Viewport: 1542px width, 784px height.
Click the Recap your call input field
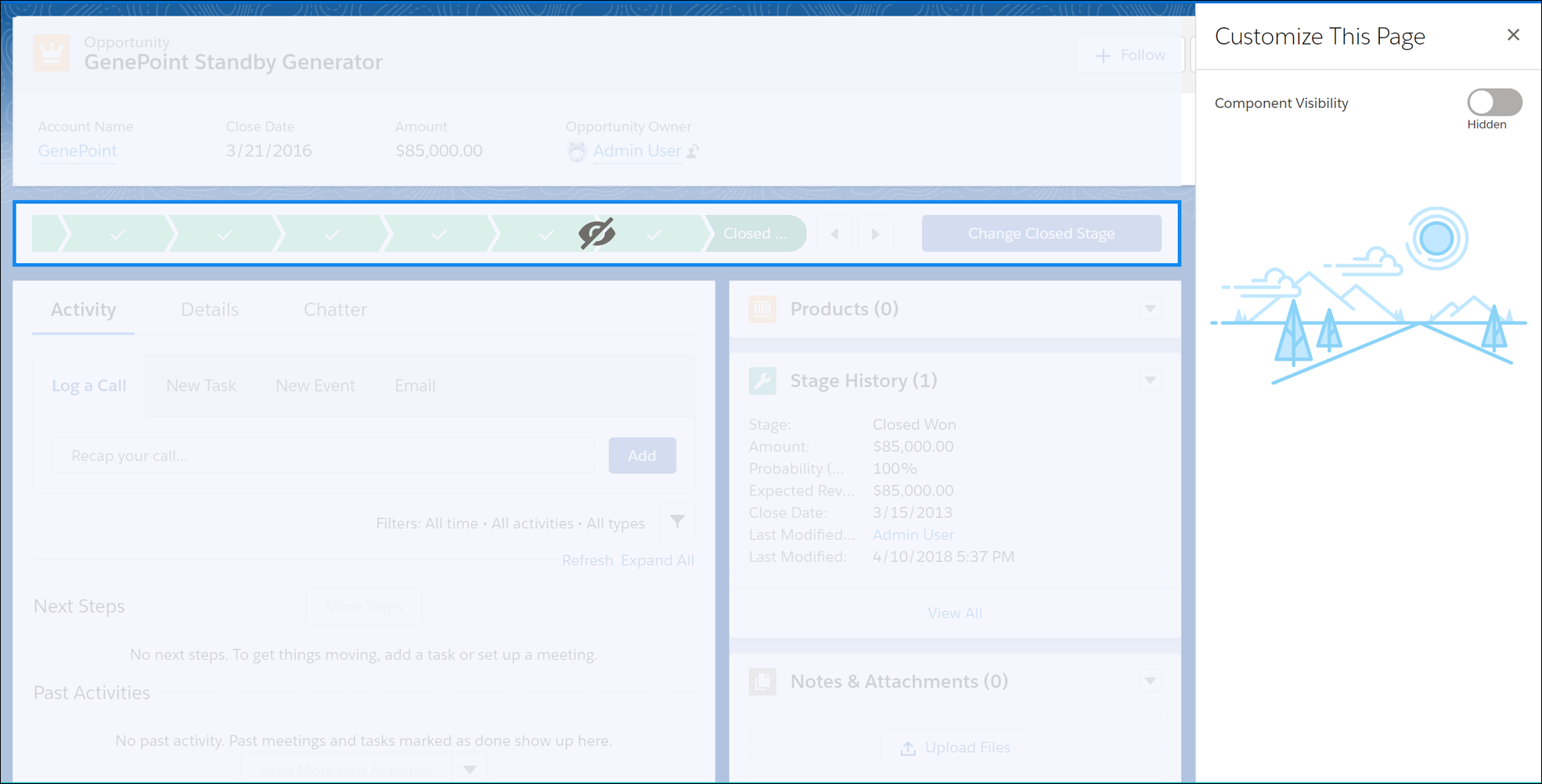click(x=322, y=456)
